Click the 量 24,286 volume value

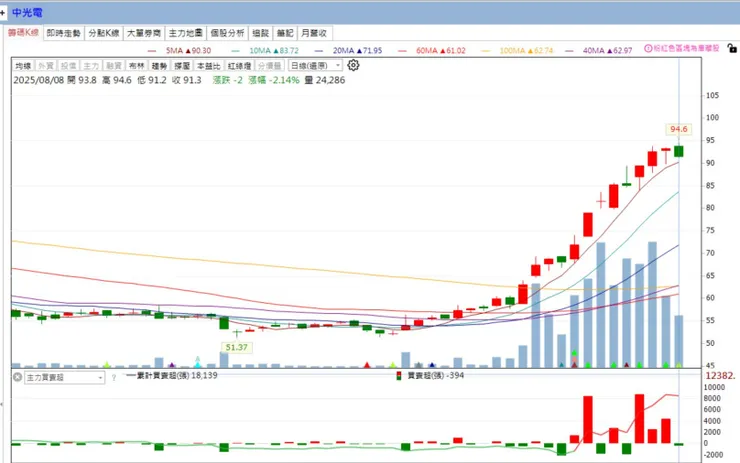325,80
